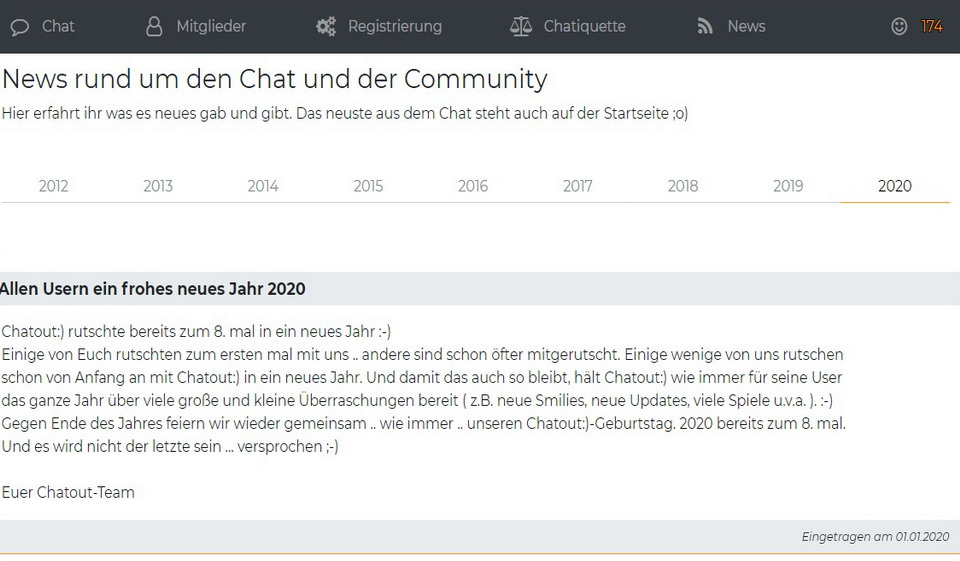Click the smiley face icon

899,27
